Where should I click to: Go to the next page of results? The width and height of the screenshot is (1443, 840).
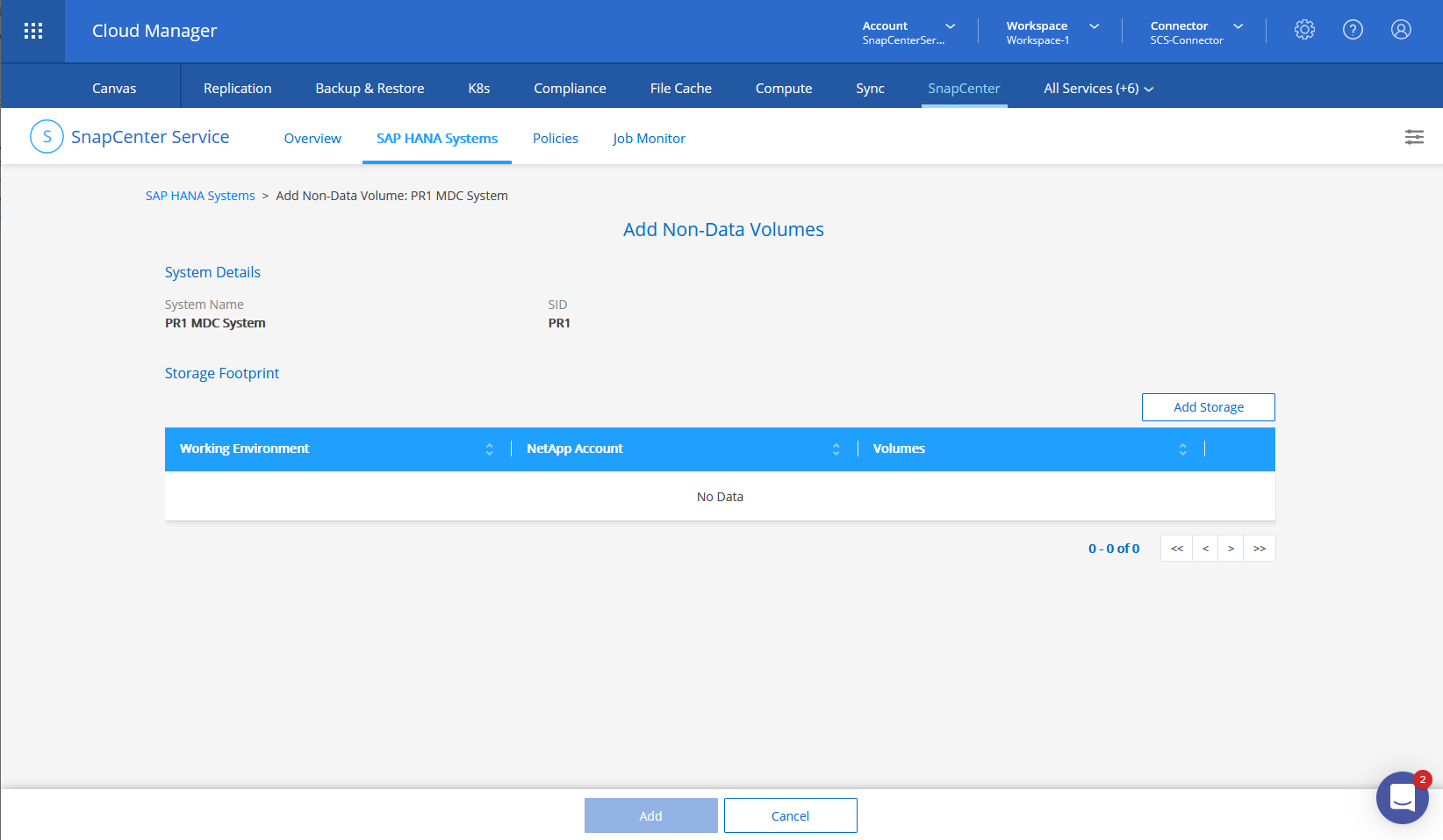coord(1231,549)
